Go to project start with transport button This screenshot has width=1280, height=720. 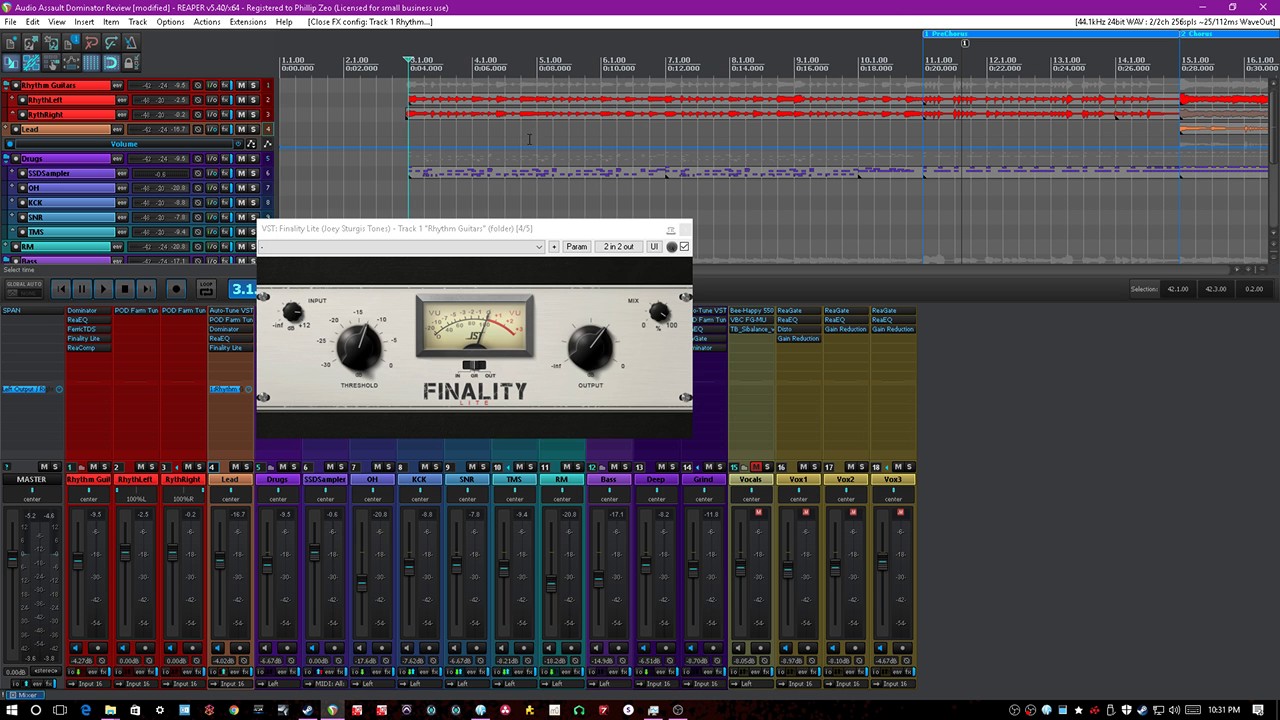click(61, 289)
